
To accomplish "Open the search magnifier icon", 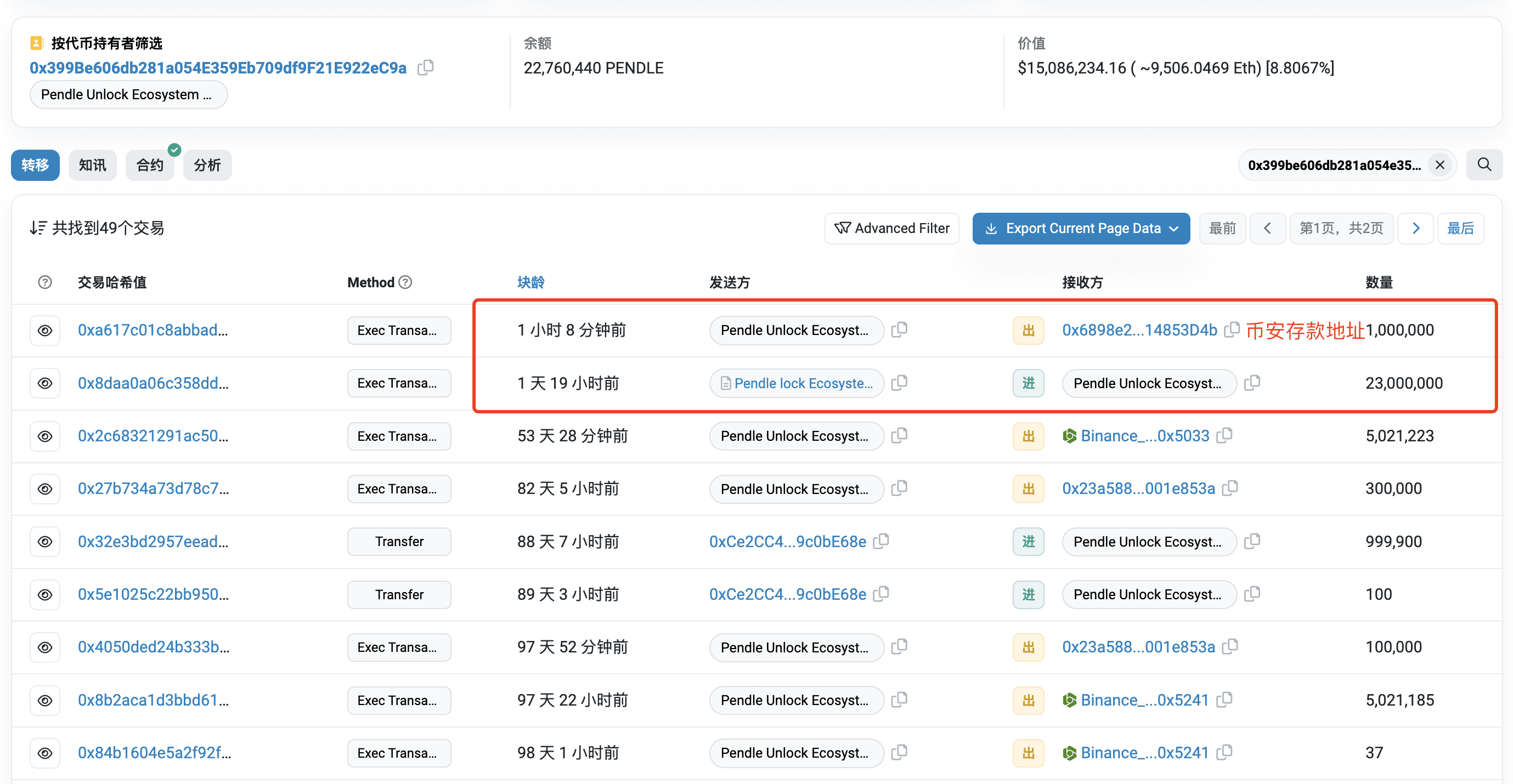I will 1484,165.
